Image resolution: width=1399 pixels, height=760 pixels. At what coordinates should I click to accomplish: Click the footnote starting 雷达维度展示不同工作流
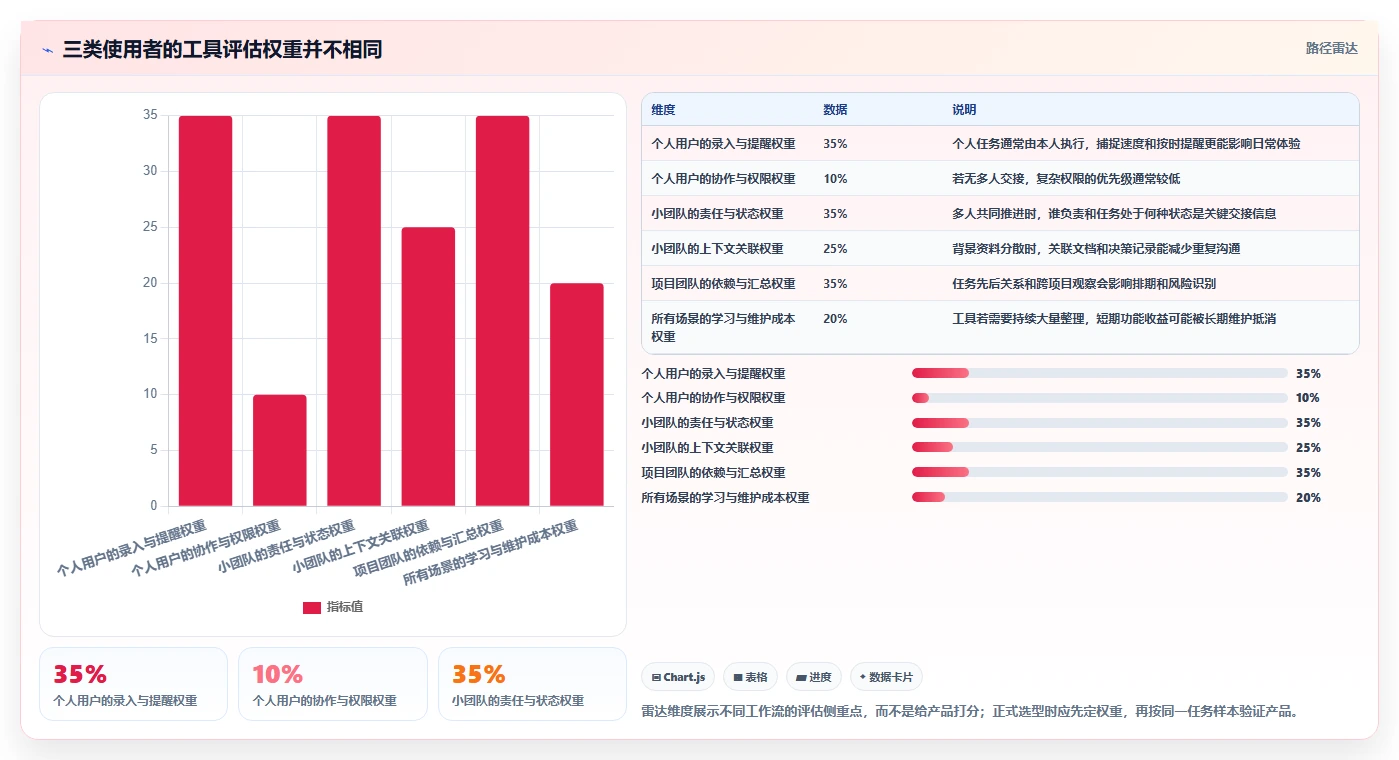pos(969,712)
